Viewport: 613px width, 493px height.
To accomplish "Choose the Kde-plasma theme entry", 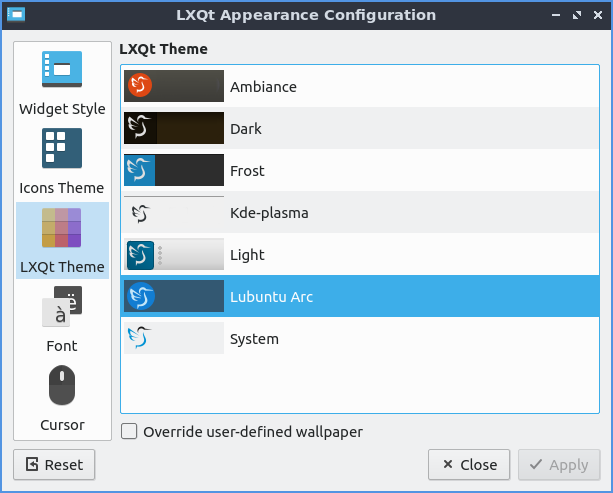I will pyautogui.click(x=269, y=213).
